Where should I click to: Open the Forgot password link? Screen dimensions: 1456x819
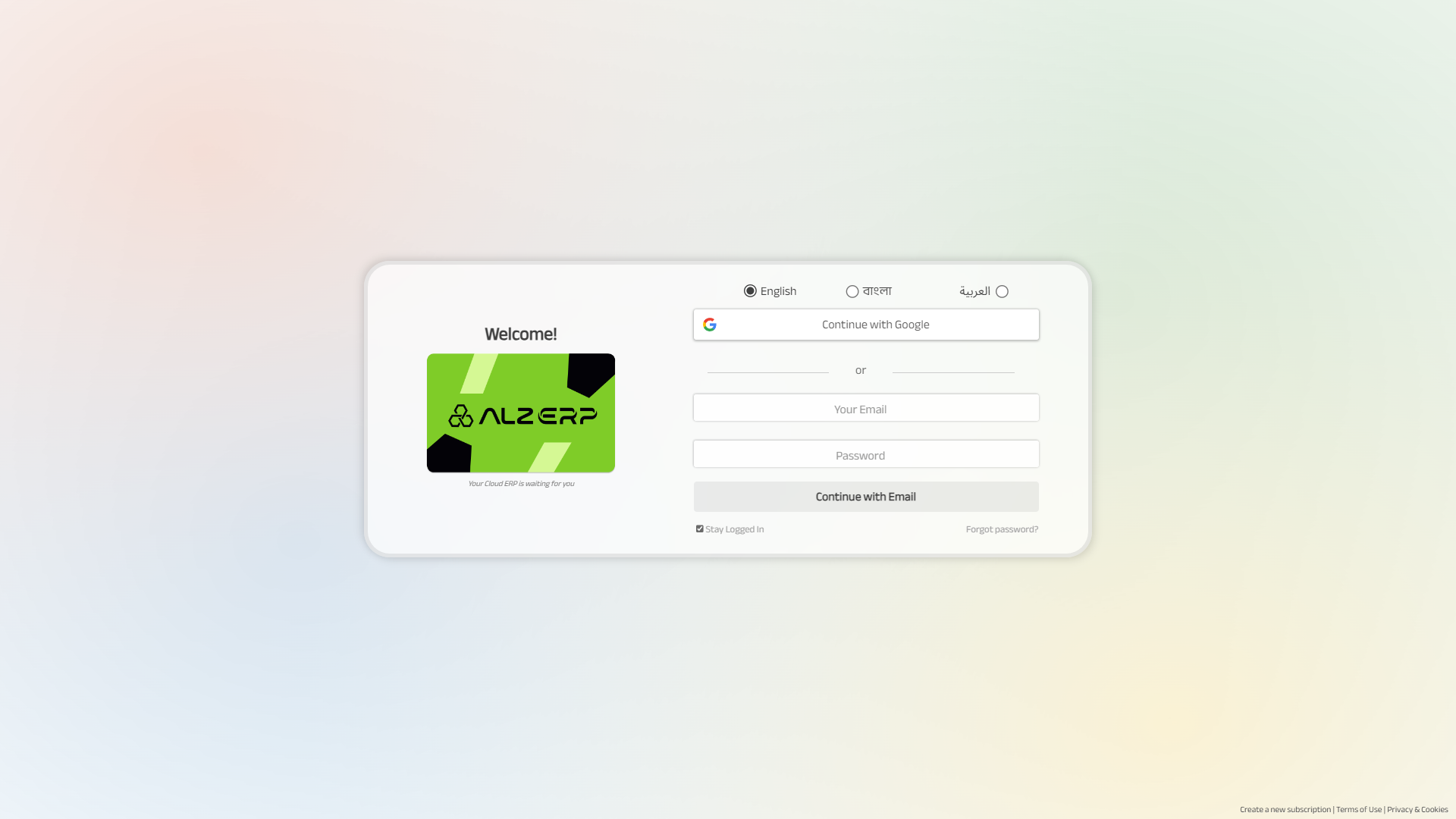1002,529
